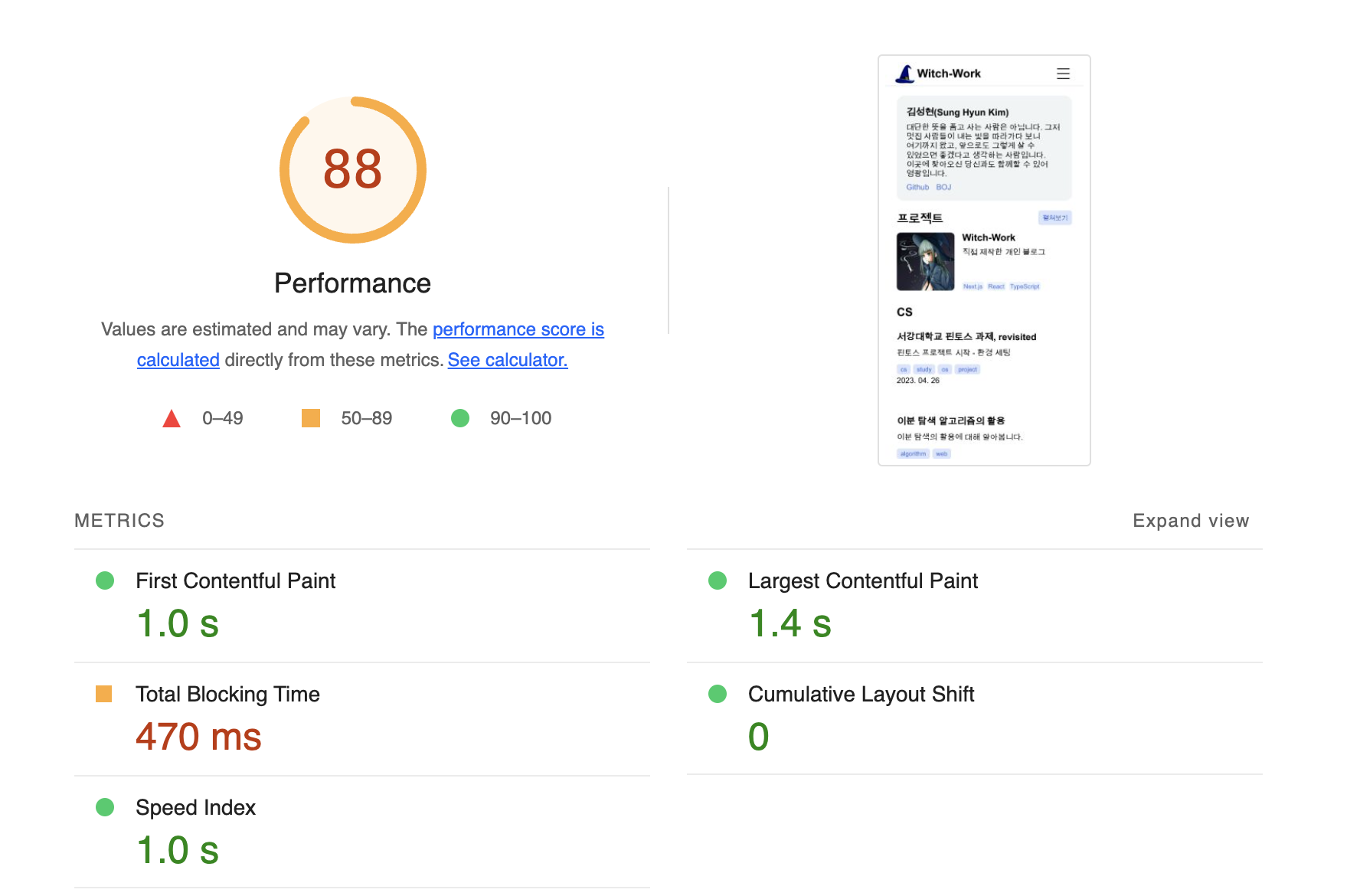Expand the First Contentful Paint metric

(x=235, y=581)
